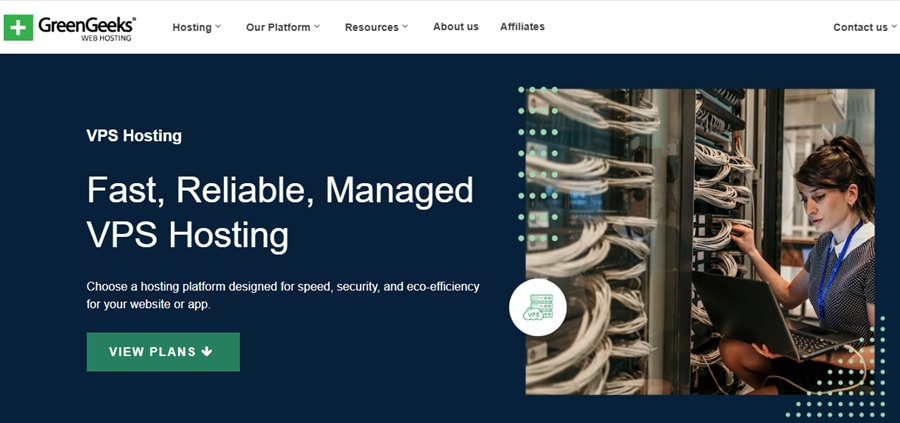Click the circular VPS server icon
The width and height of the screenshot is (900, 423).
pos(538,307)
